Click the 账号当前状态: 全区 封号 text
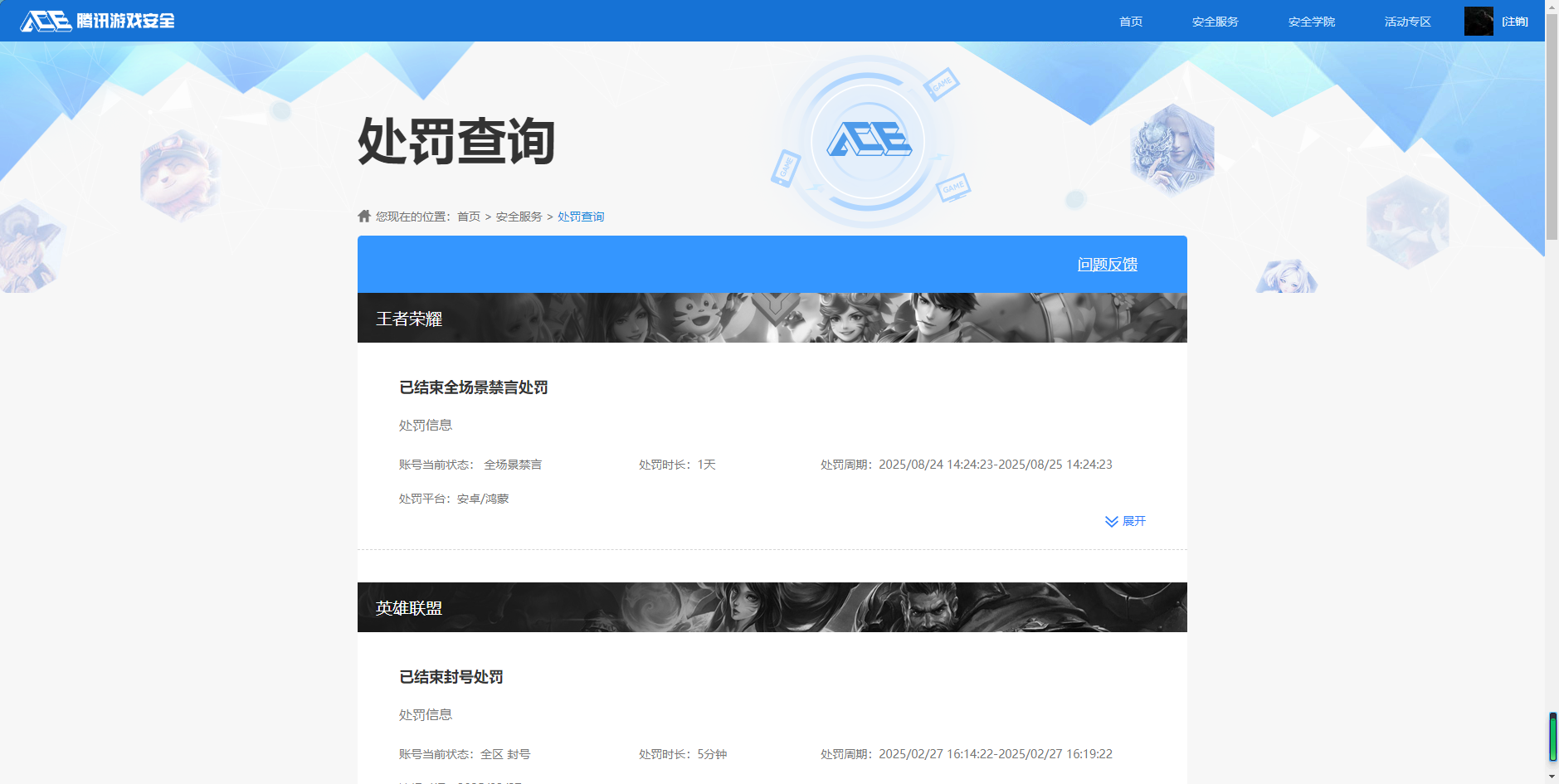Viewport: 1559px width, 784px height. pyautogui.click(x=465, y=754)
